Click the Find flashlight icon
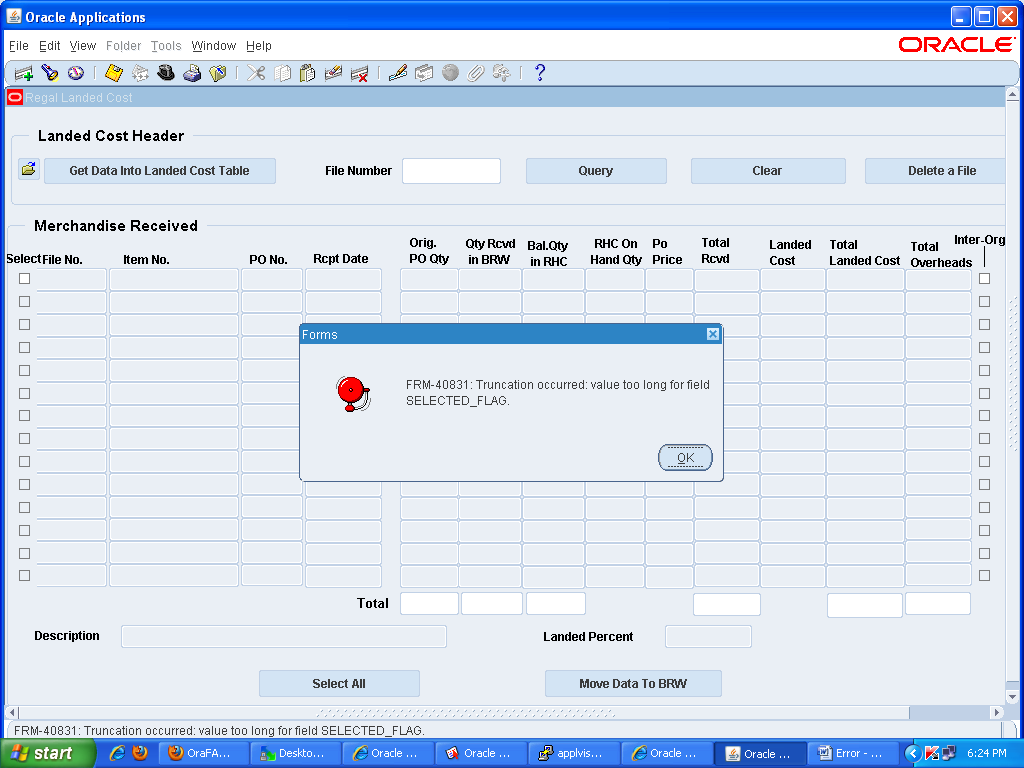 [x=49, y=73]
